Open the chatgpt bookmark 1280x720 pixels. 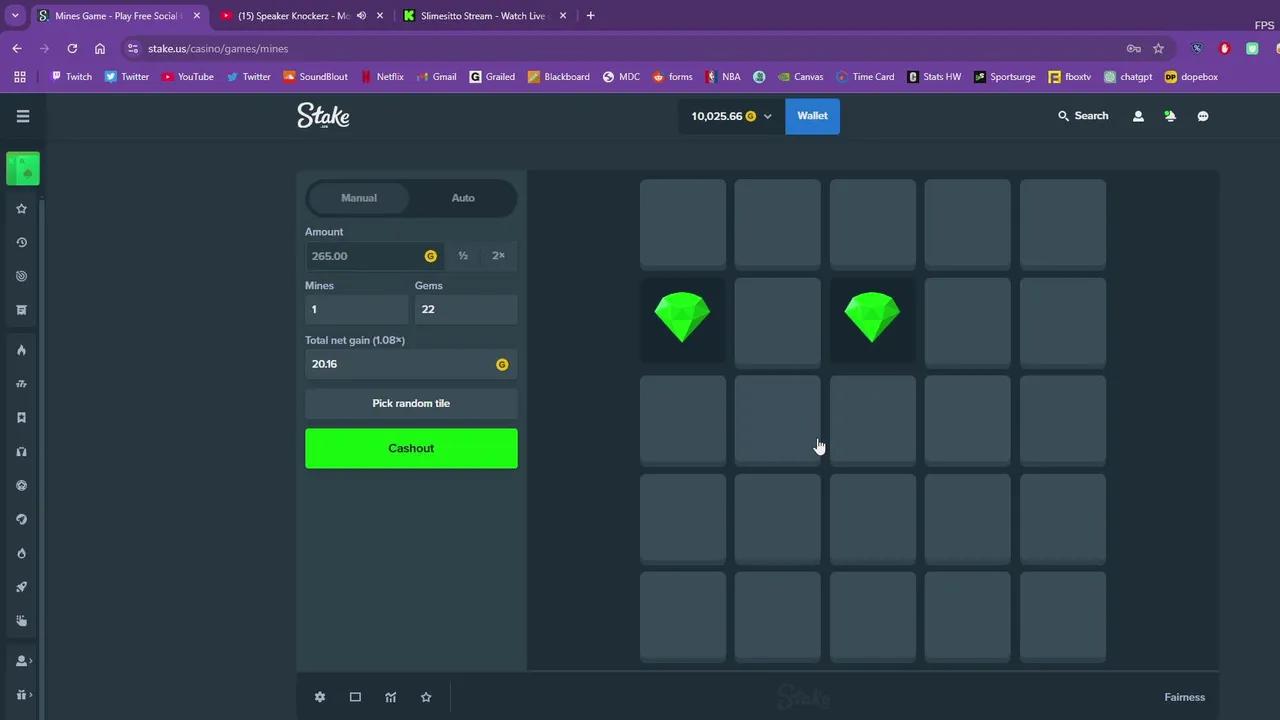pyautogui.click(x=1128, y=76)
